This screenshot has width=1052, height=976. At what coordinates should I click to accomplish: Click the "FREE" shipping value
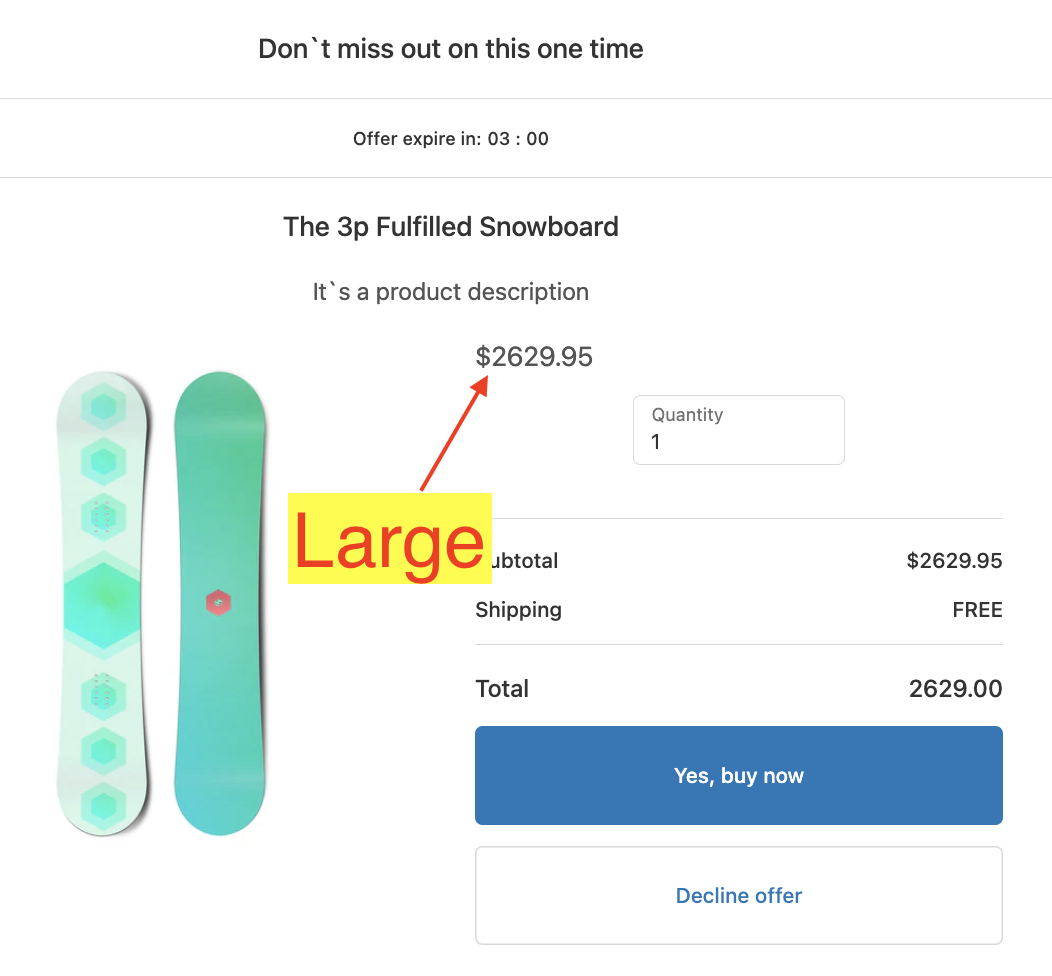click(x=977, y=610)
